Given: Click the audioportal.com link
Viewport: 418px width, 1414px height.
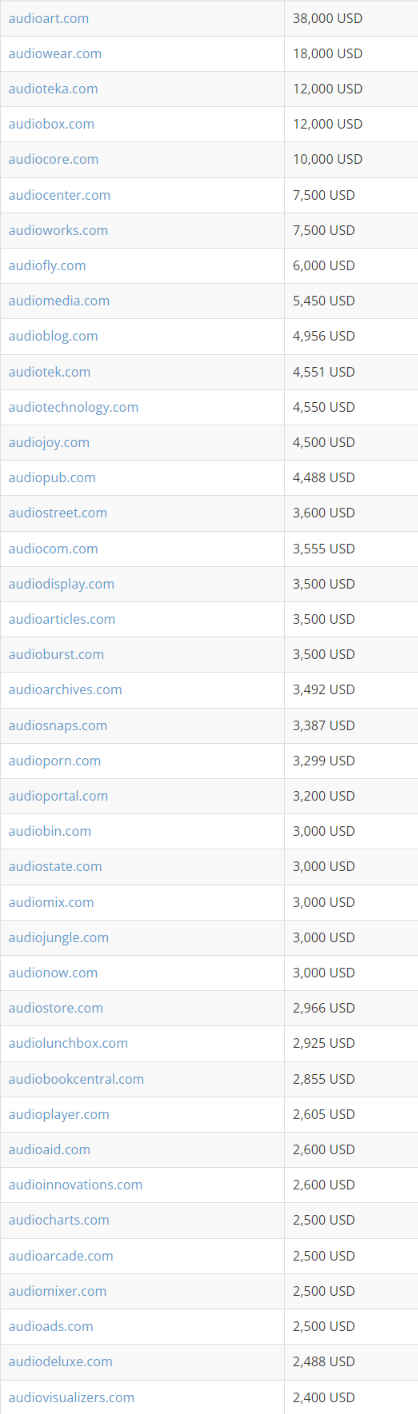Looking at the screenshot, I should click(58, 796).
